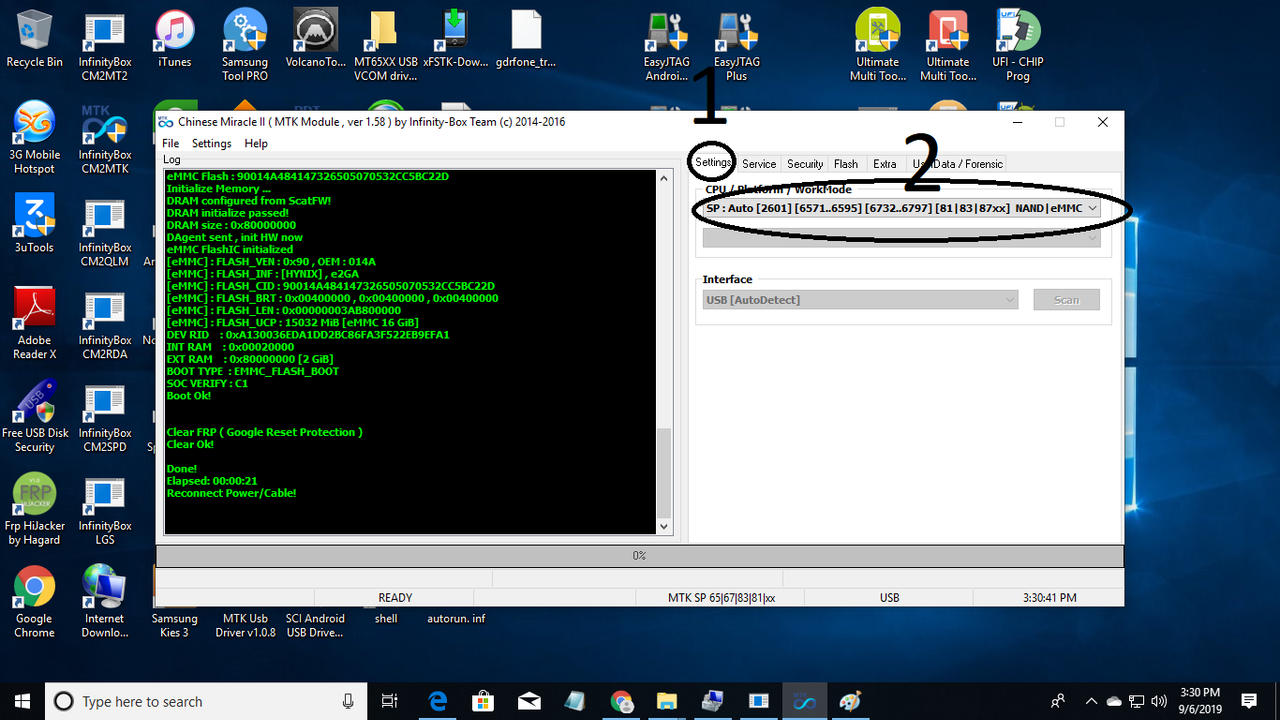The image size is (1280, 720).
Task: Click 'Boot Ok!' line in log
Action: (x=189, y=396)
